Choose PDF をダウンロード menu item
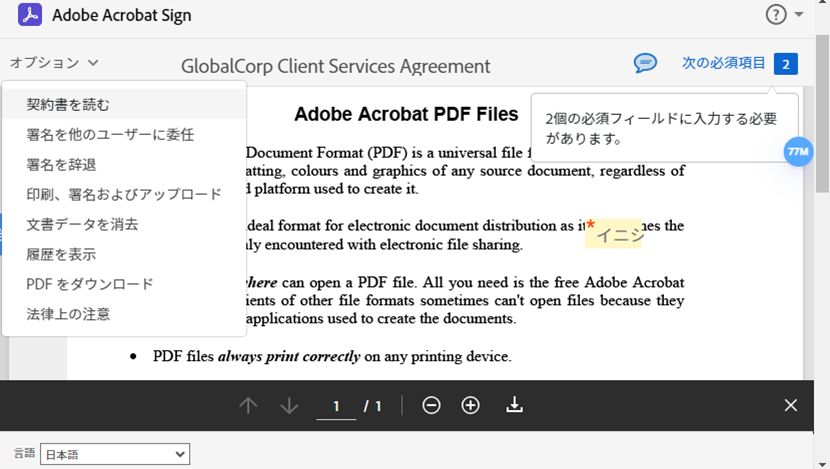 coord(124,284)
